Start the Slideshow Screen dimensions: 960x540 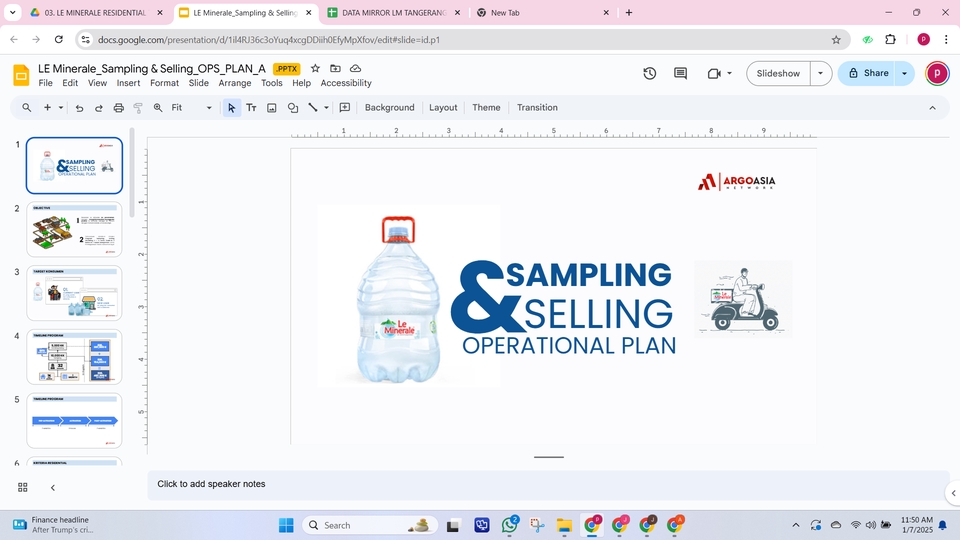click(x=778, y=73)
